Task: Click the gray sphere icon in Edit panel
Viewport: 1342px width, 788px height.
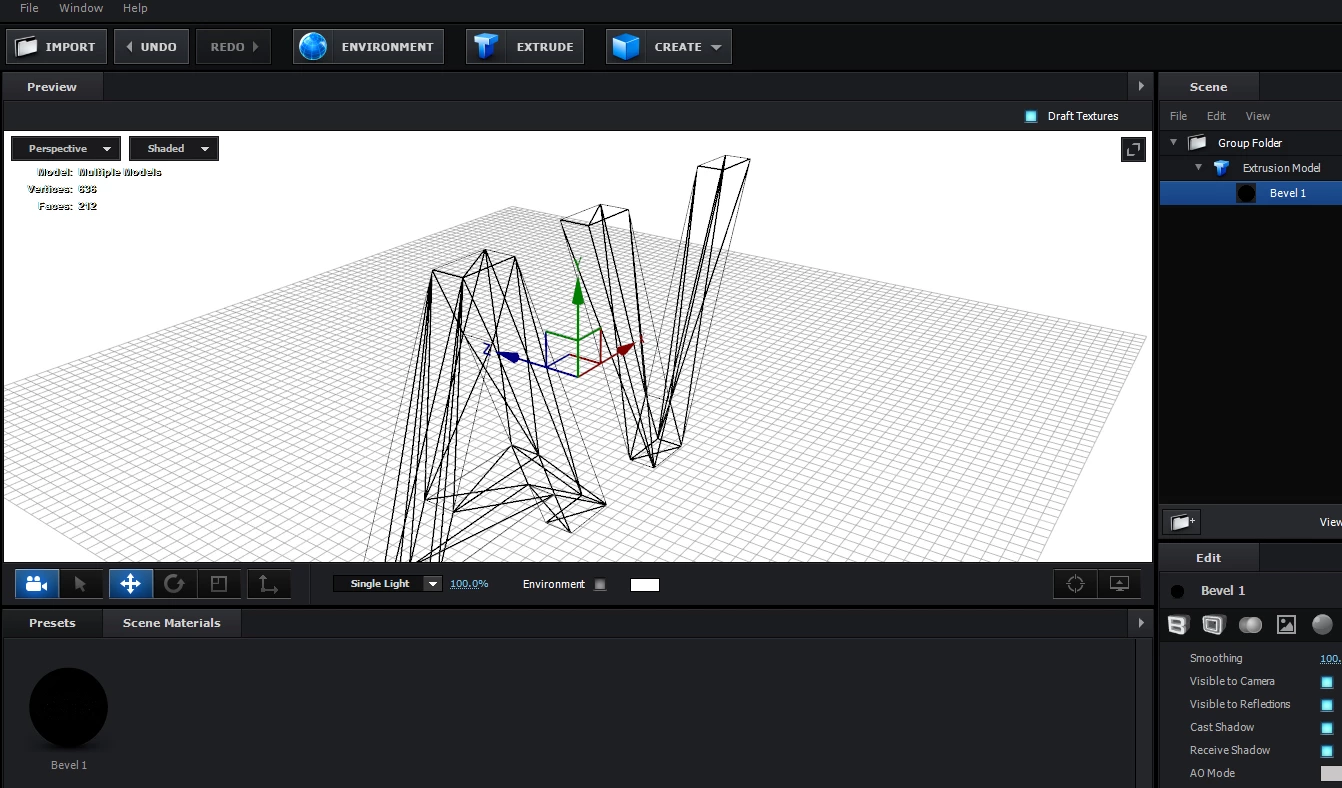Action: coord(1322,624)
